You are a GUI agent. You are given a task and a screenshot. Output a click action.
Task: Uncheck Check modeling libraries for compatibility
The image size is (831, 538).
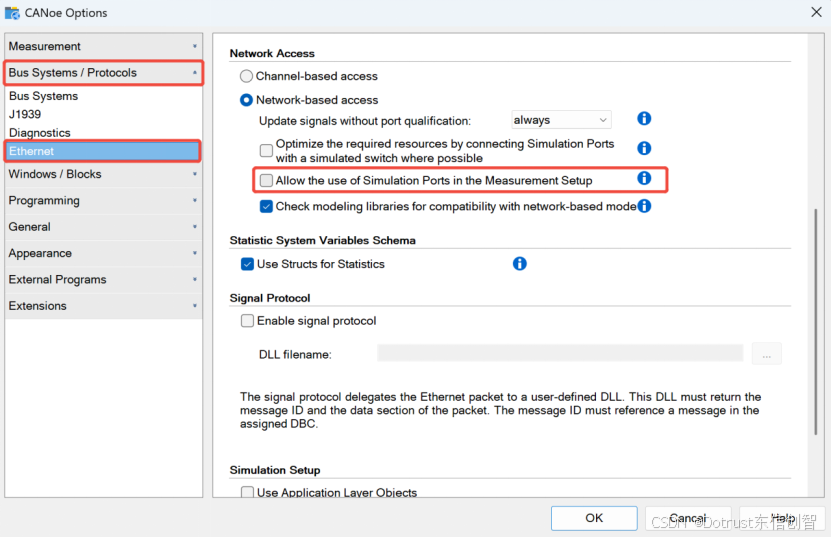pyautogui.click(x=266, y=206)
